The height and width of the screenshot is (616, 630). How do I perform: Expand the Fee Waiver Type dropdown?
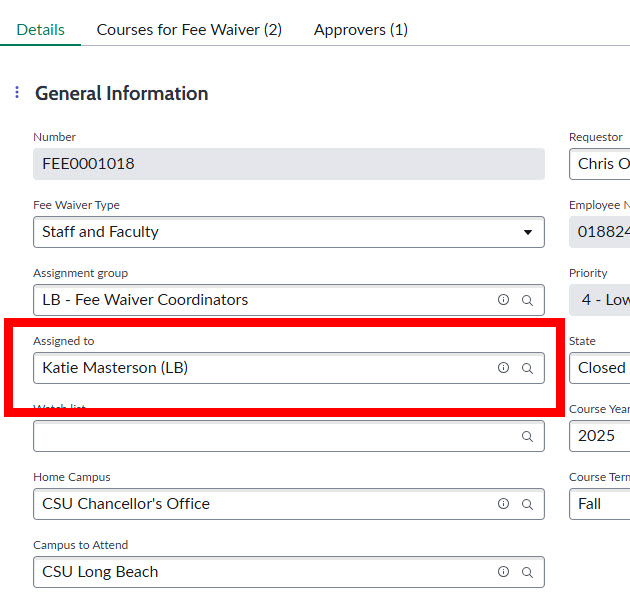(288, 232)
